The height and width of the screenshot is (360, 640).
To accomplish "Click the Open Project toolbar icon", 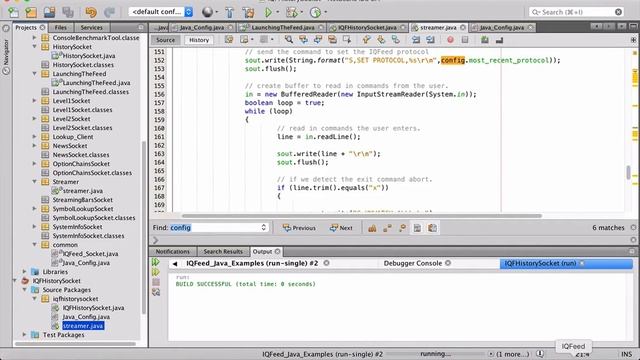I will click(49, 12).
